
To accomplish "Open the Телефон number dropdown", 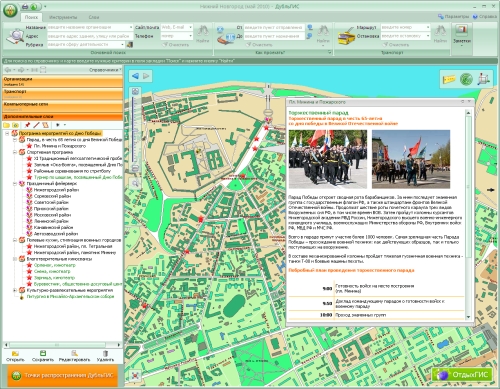I will 190,36.
